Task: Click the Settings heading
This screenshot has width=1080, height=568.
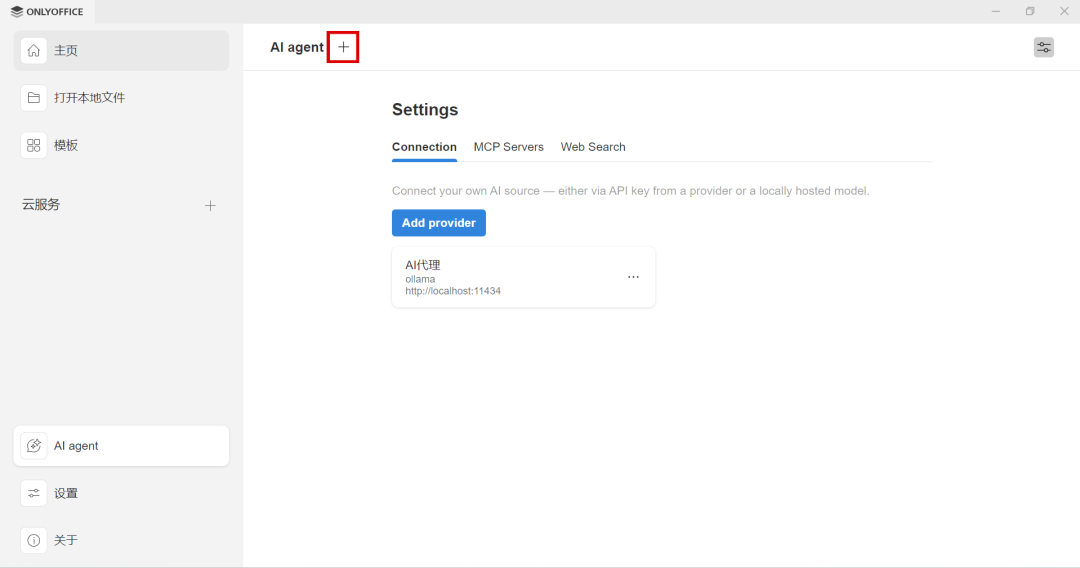Action: [x=425, y=109]
